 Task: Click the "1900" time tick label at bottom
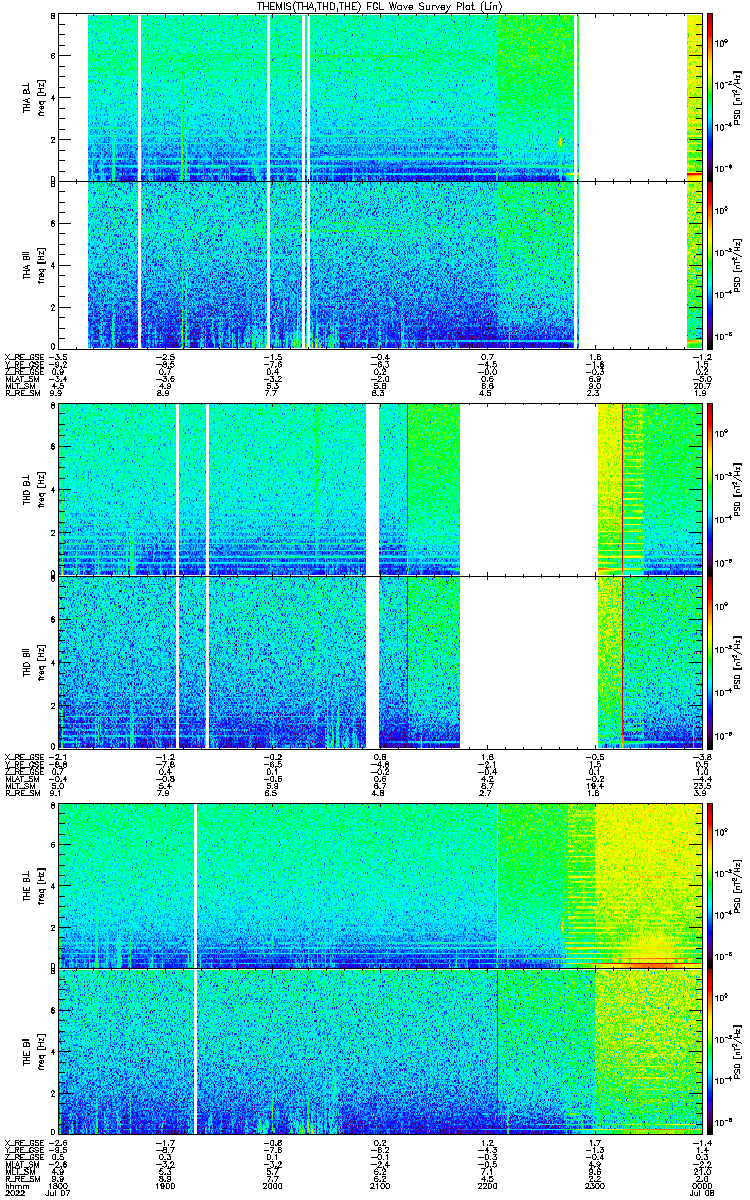pos(166,1186)
